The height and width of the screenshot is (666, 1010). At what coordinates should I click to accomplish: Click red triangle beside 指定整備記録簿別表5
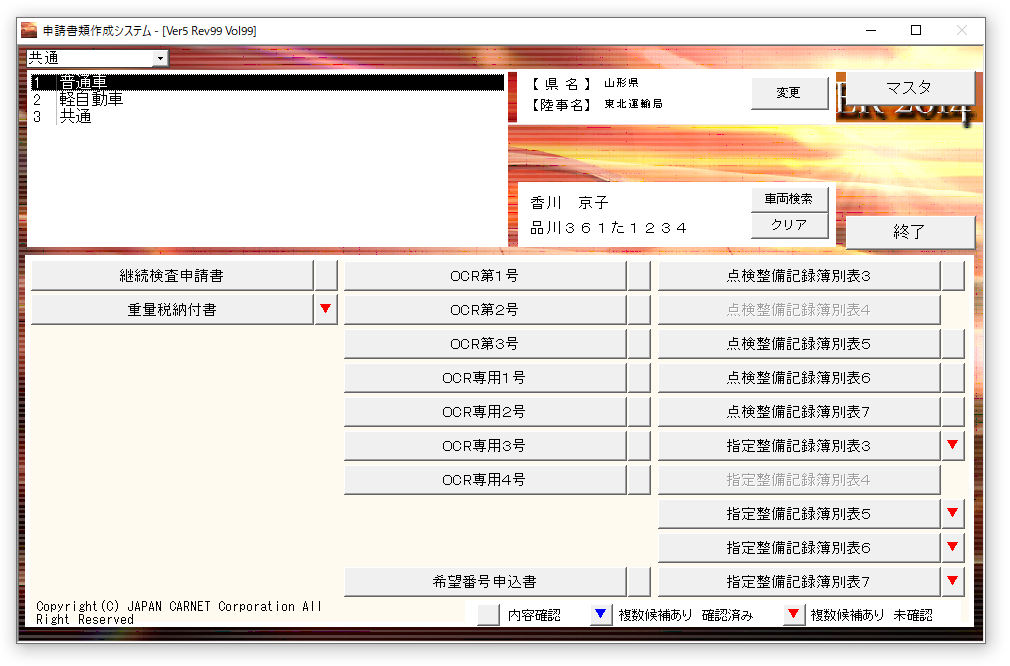pyautogui.click(x=952, y=514)
